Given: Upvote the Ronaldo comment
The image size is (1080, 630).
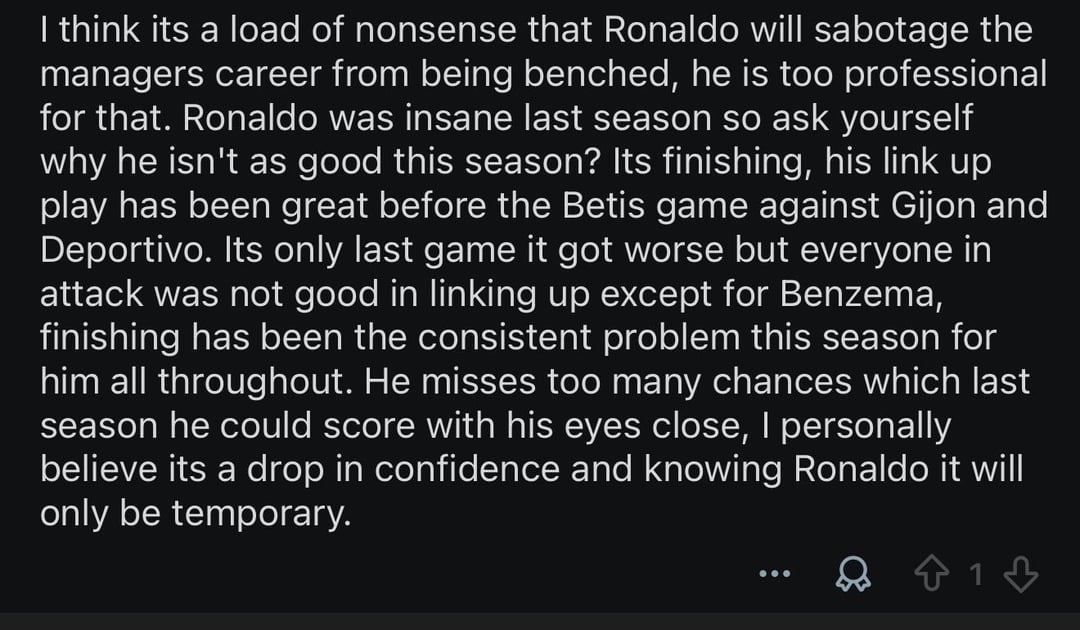Looking at the screenshot, I should [931, 574].
